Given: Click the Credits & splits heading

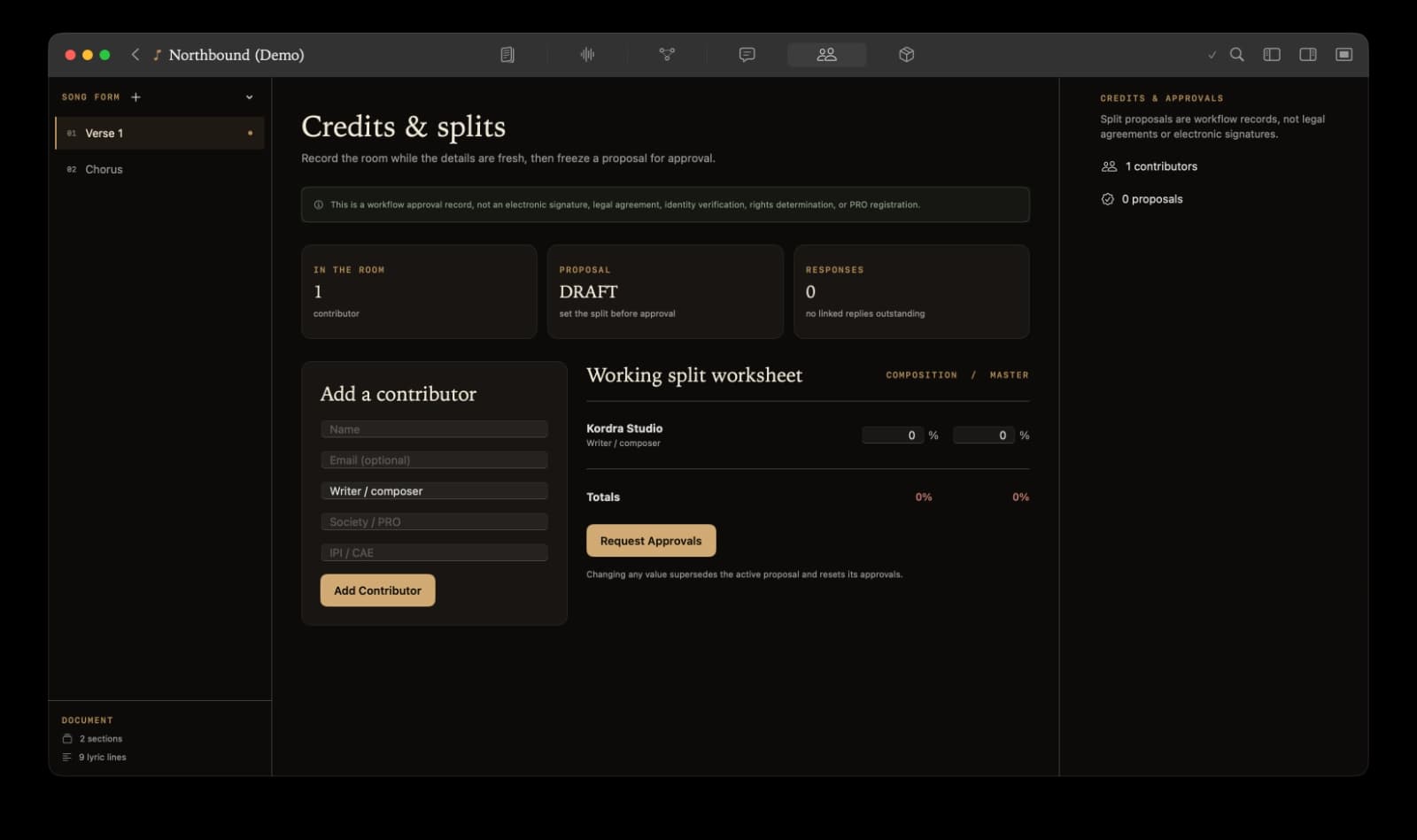Looking at the screenshot, I should click(x=403, y=127).
